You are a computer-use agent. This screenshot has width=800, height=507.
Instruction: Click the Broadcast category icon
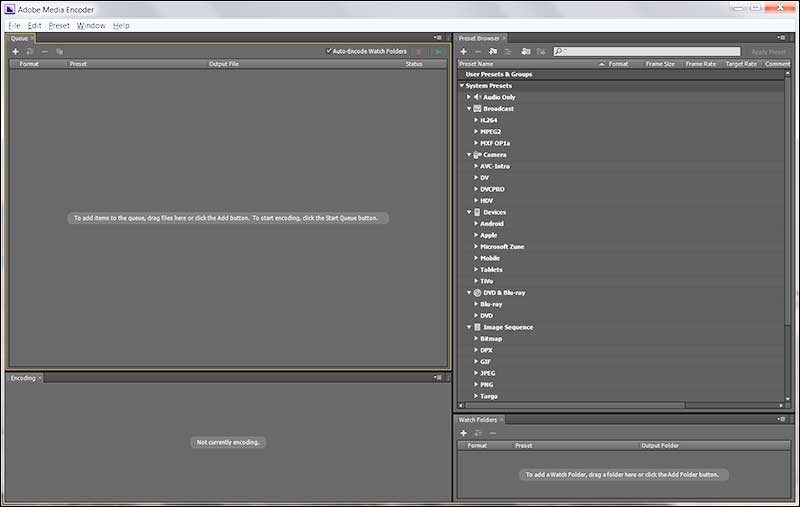tap(478, 109)
